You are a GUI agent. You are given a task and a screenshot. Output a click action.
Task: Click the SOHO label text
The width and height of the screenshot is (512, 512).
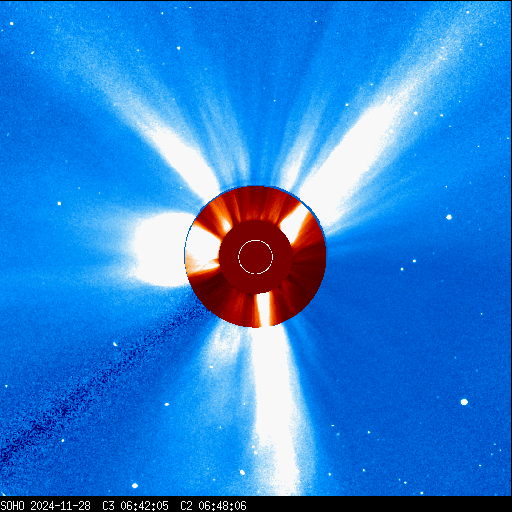click(12, 506)
